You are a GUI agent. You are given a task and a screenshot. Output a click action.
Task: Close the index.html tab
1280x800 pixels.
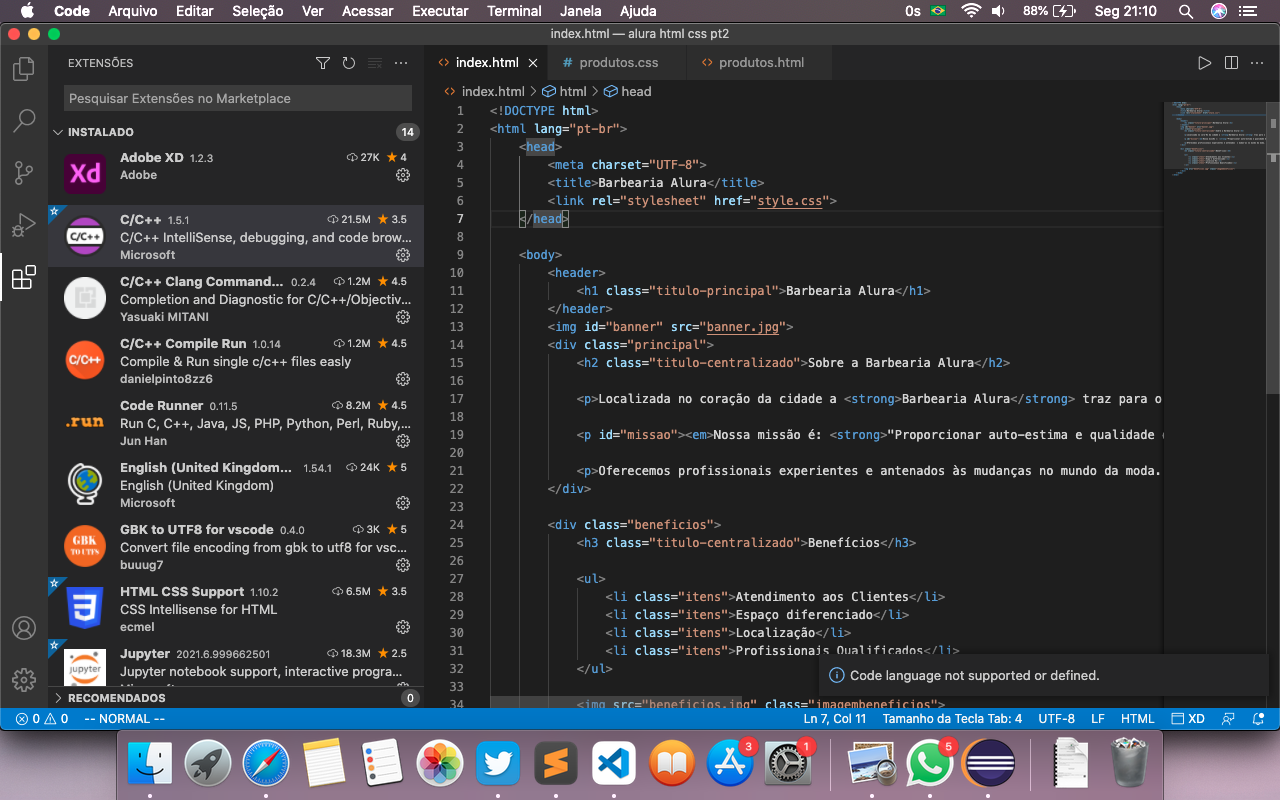[533, 62]
